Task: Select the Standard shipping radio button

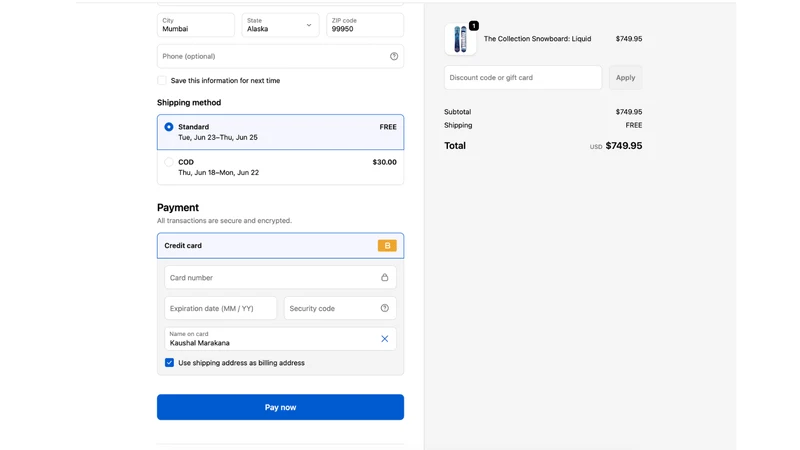Action: pyautogui.click(x=169, y=127)
